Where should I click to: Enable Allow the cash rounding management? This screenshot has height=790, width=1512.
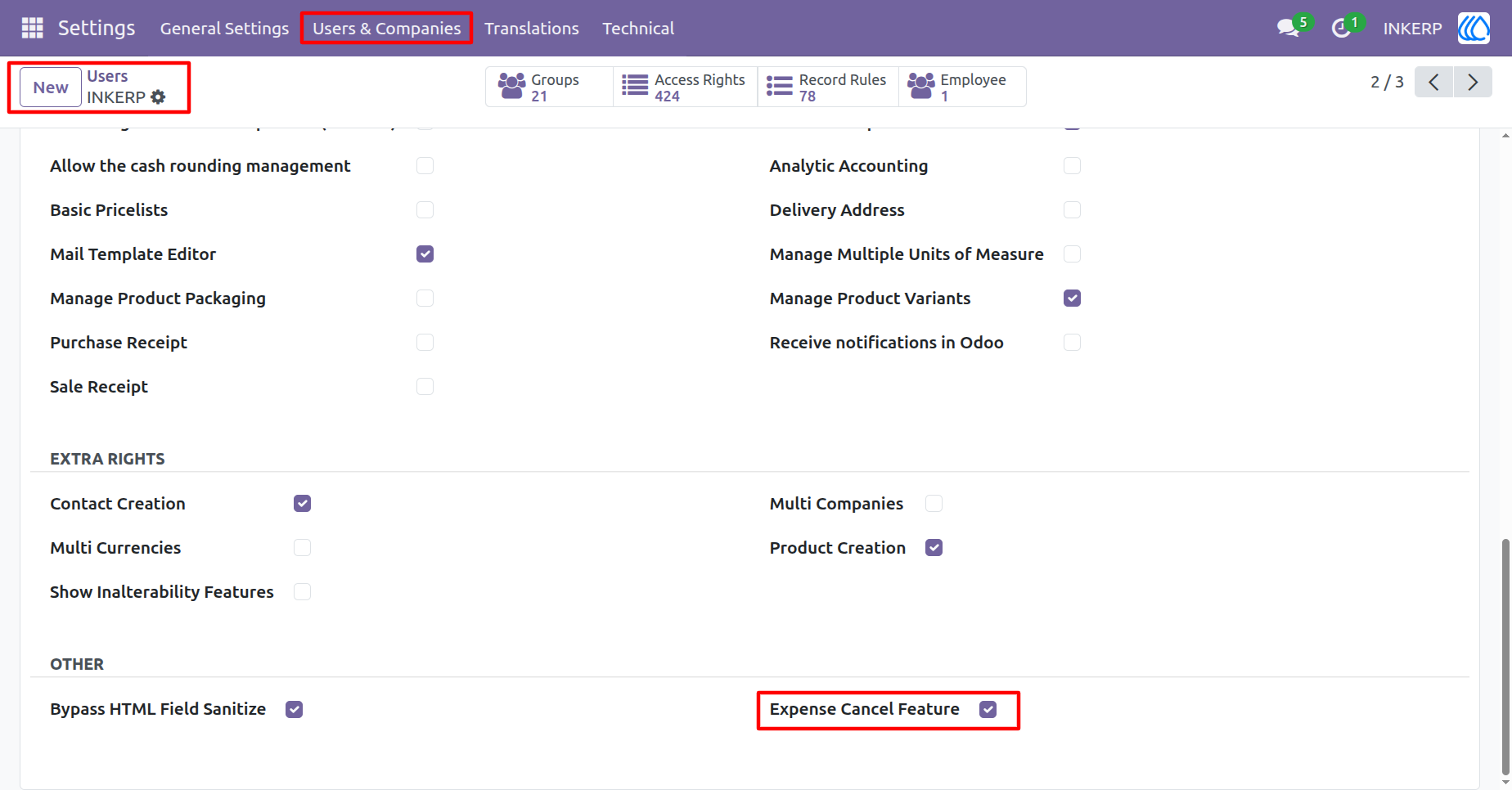425,166
